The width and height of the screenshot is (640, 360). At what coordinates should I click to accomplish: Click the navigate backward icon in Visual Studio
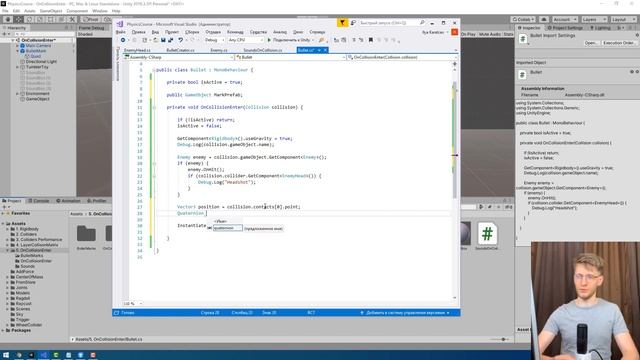click(123, 40)
